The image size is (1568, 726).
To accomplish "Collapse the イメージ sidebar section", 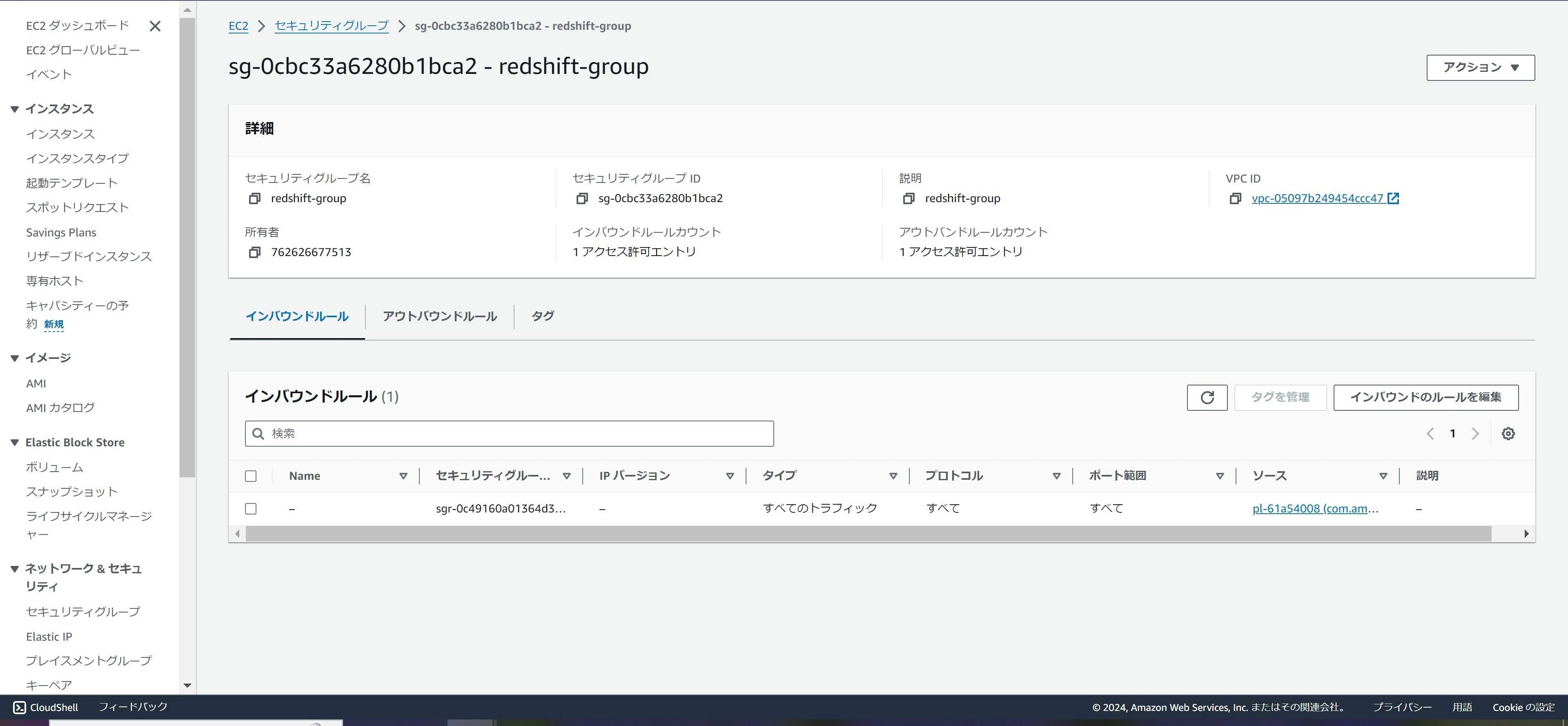I will pos(15,359).
